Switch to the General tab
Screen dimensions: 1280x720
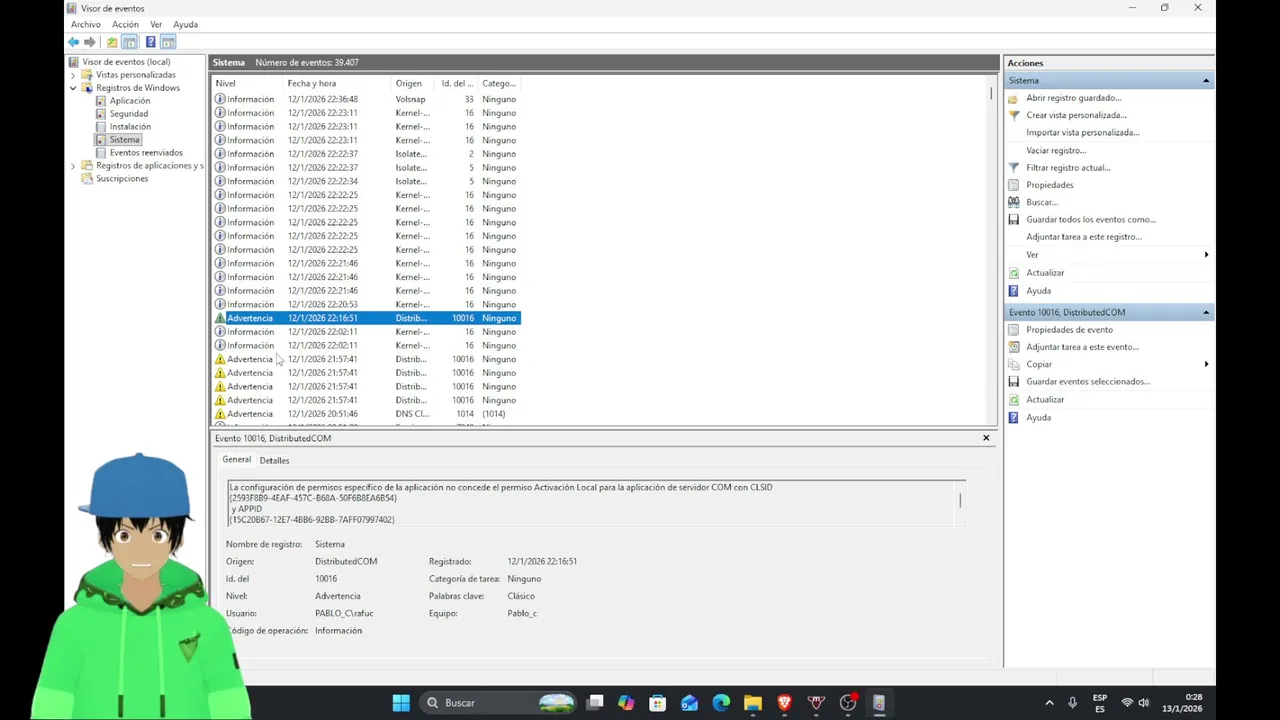[x=237, y=460]
